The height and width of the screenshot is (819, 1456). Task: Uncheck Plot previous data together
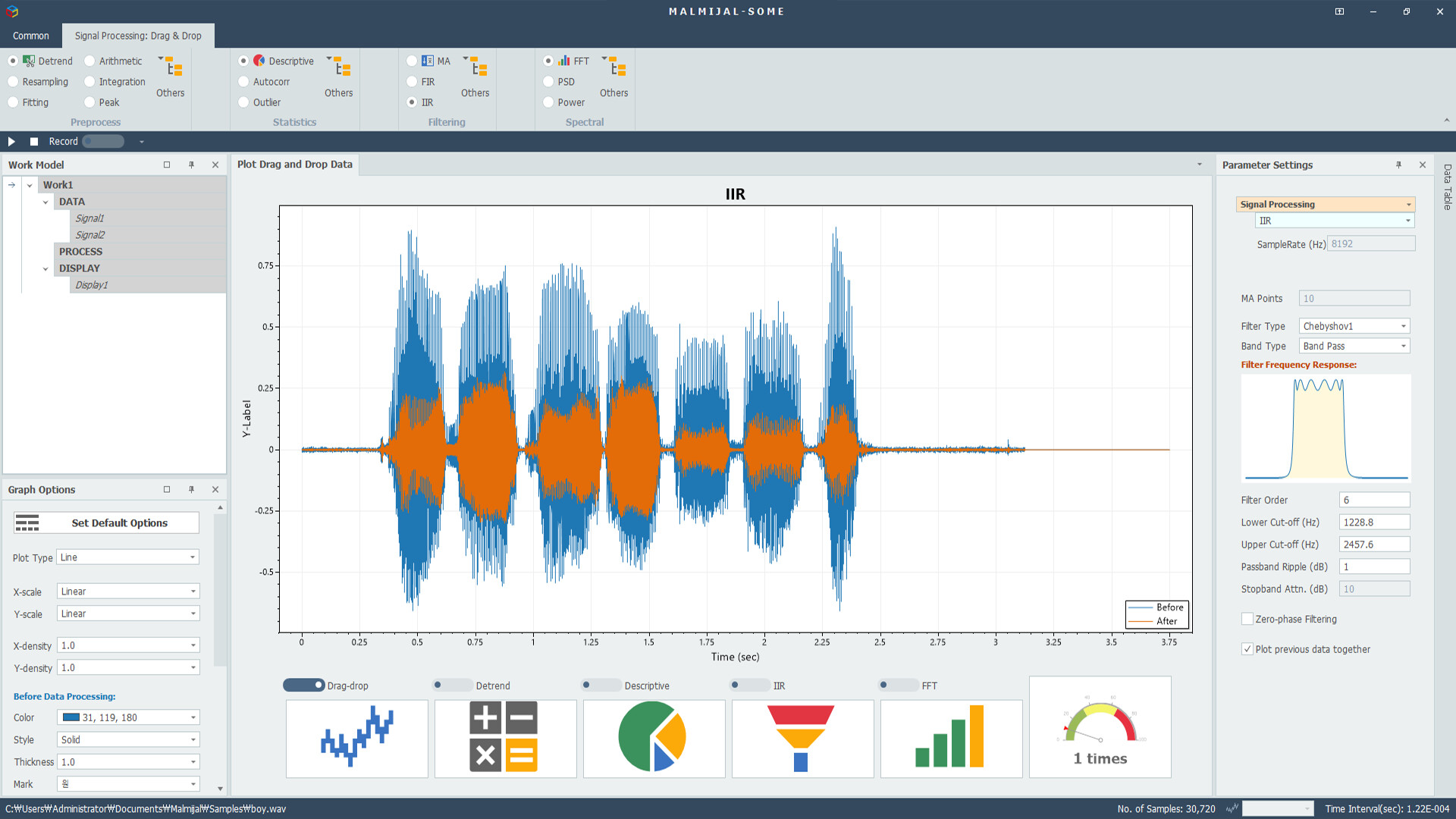point(1247,649)
